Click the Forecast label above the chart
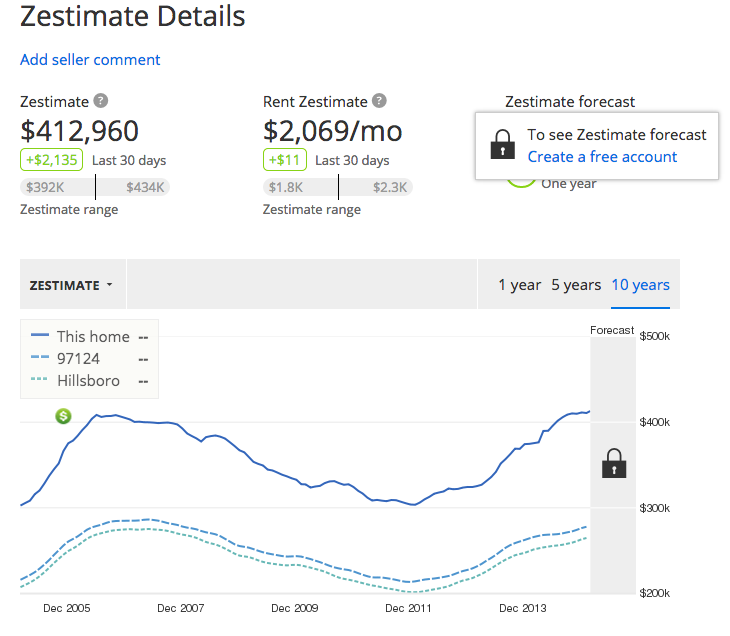This screenshot has width=730, height=636. tap(612, 330)
